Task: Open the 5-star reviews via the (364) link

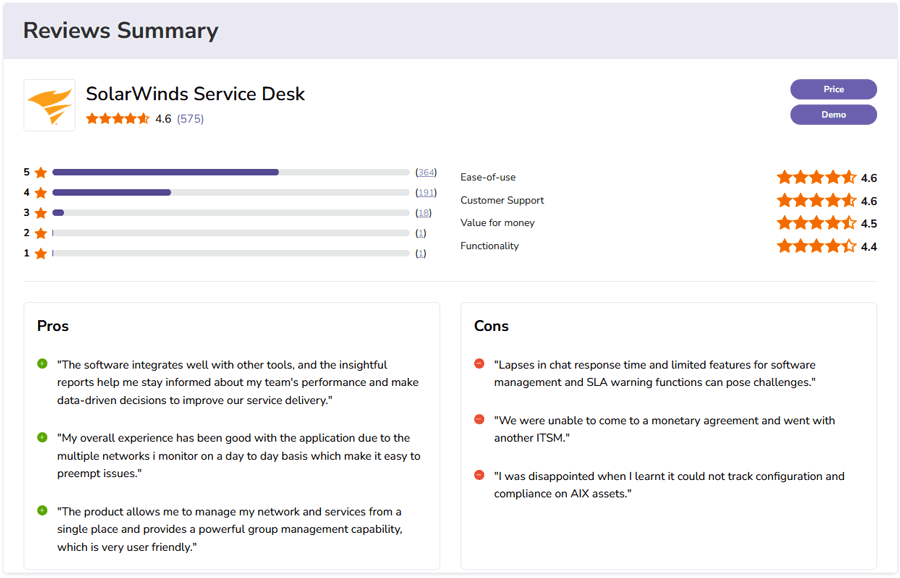Action: (x=426, y=171)
